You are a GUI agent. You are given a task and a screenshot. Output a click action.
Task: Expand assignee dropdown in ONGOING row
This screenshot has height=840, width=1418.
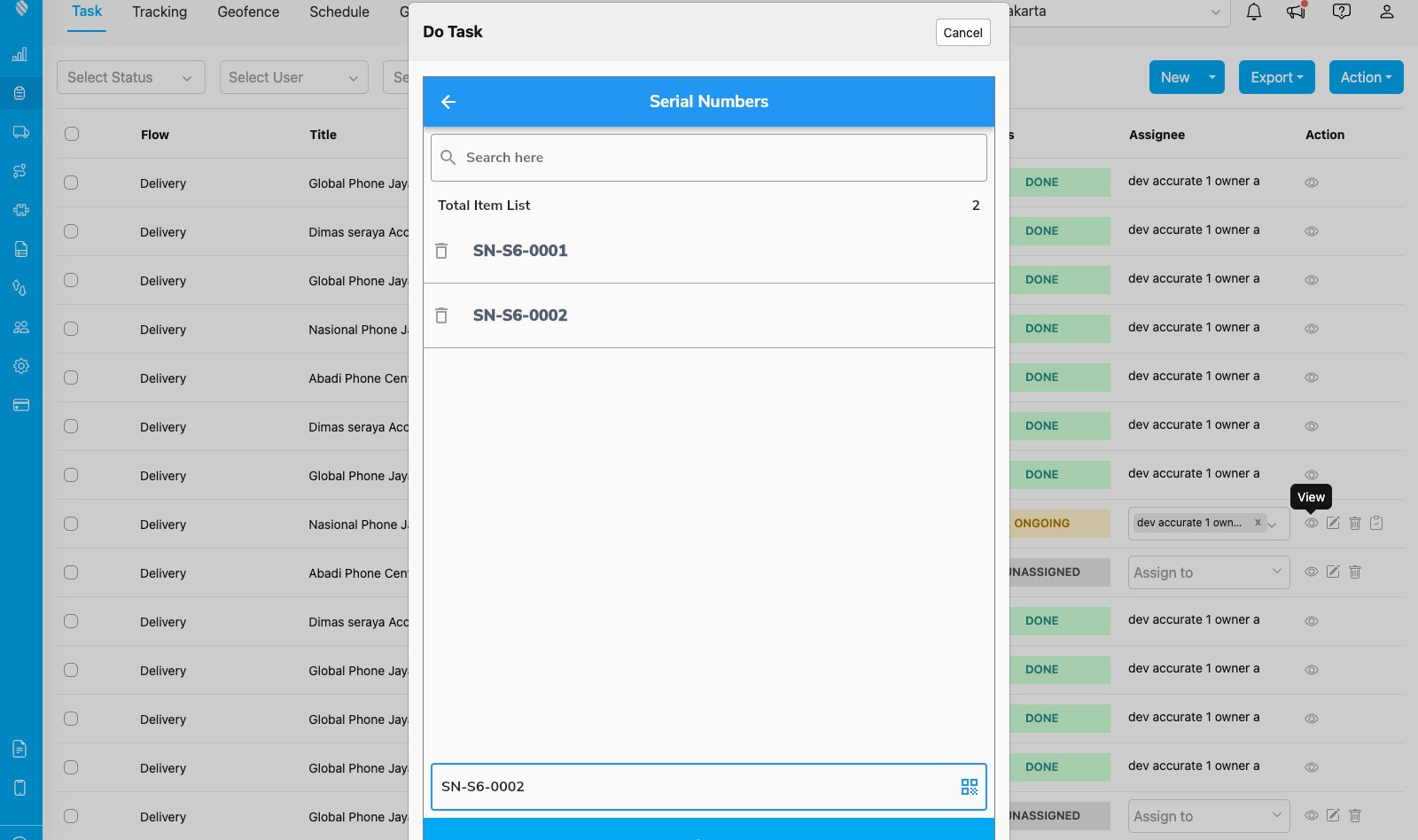click(x=1273, y=525)
